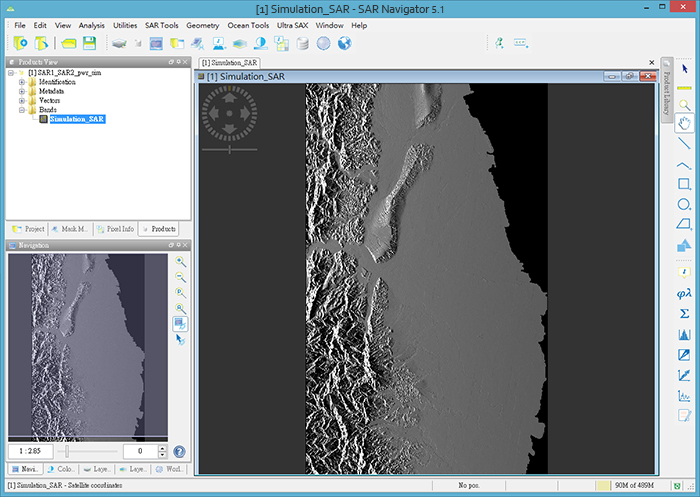This screenshot has width=700, height=497.
Task: Collapse the Bands folder node
Action: pos(22,110)
